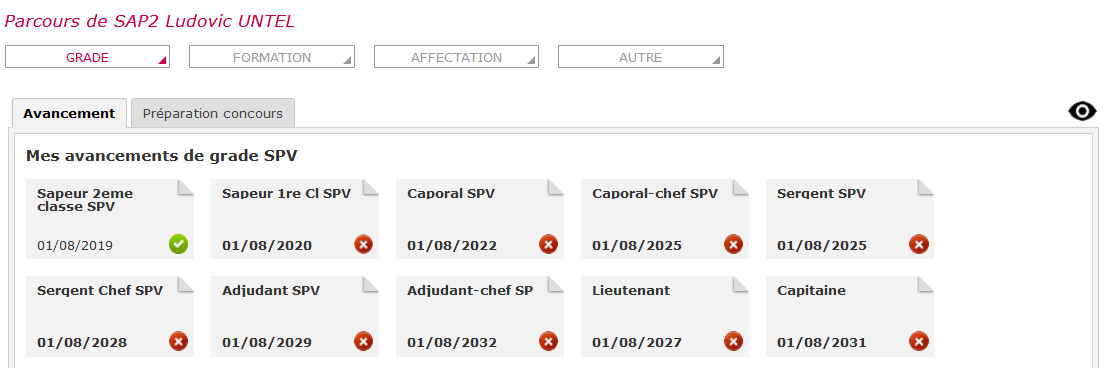Click red cross icon on Adjudant SPV card

click(364, 342)
